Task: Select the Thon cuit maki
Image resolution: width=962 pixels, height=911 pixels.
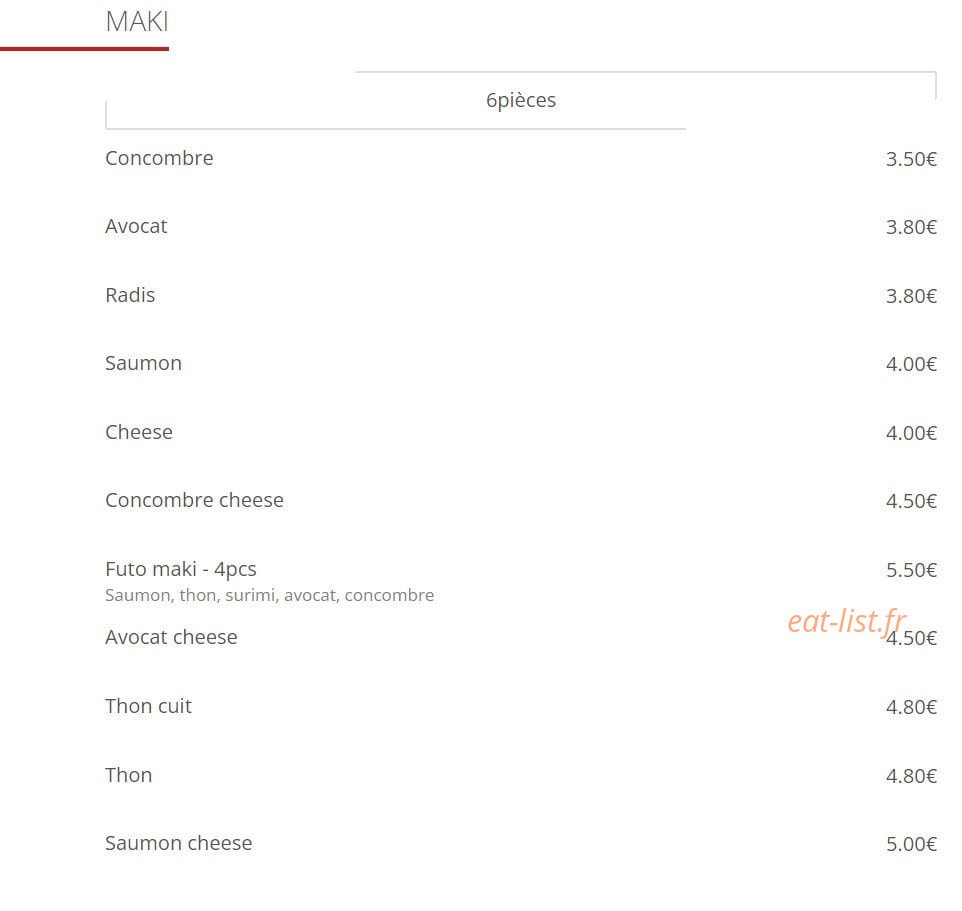Action: (x=148, y=706)
